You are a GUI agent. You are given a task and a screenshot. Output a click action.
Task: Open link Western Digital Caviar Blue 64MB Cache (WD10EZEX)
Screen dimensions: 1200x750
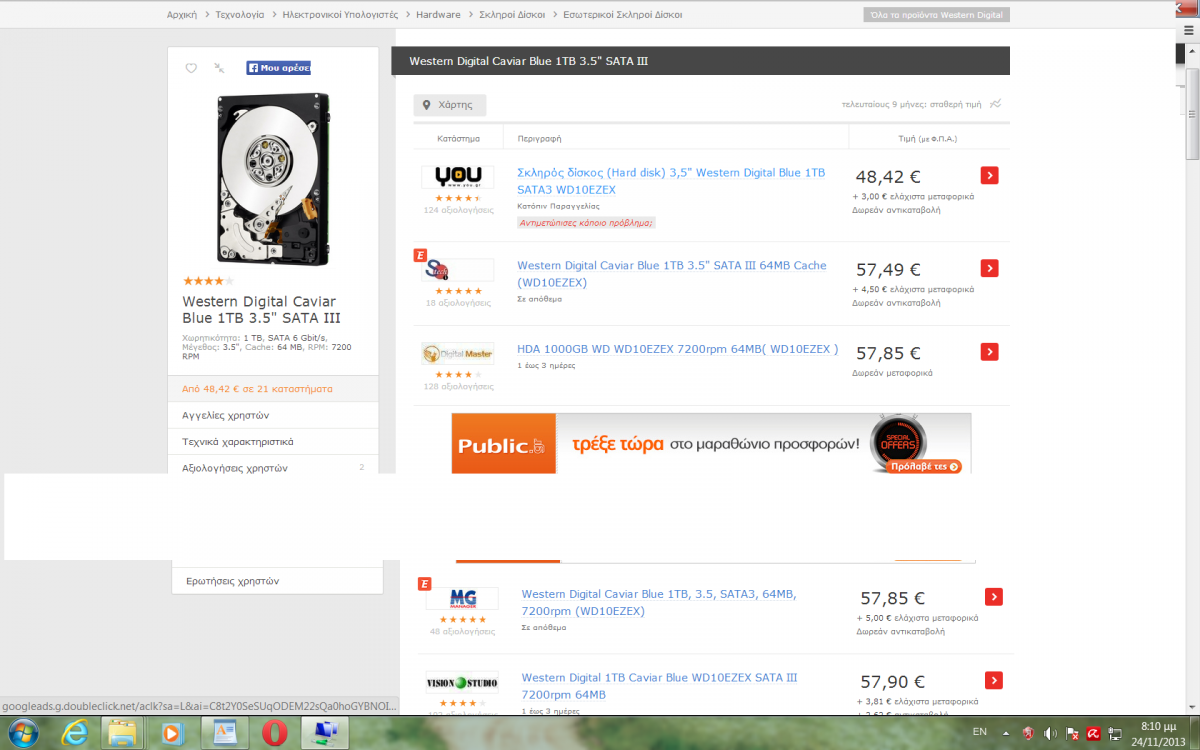pos(672,274)
